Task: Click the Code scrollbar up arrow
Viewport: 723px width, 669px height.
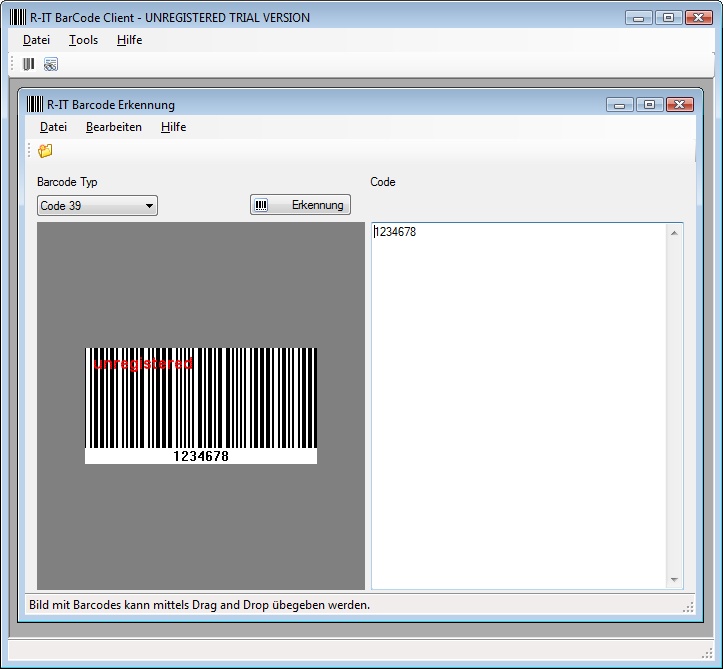Action: point(674,233)
